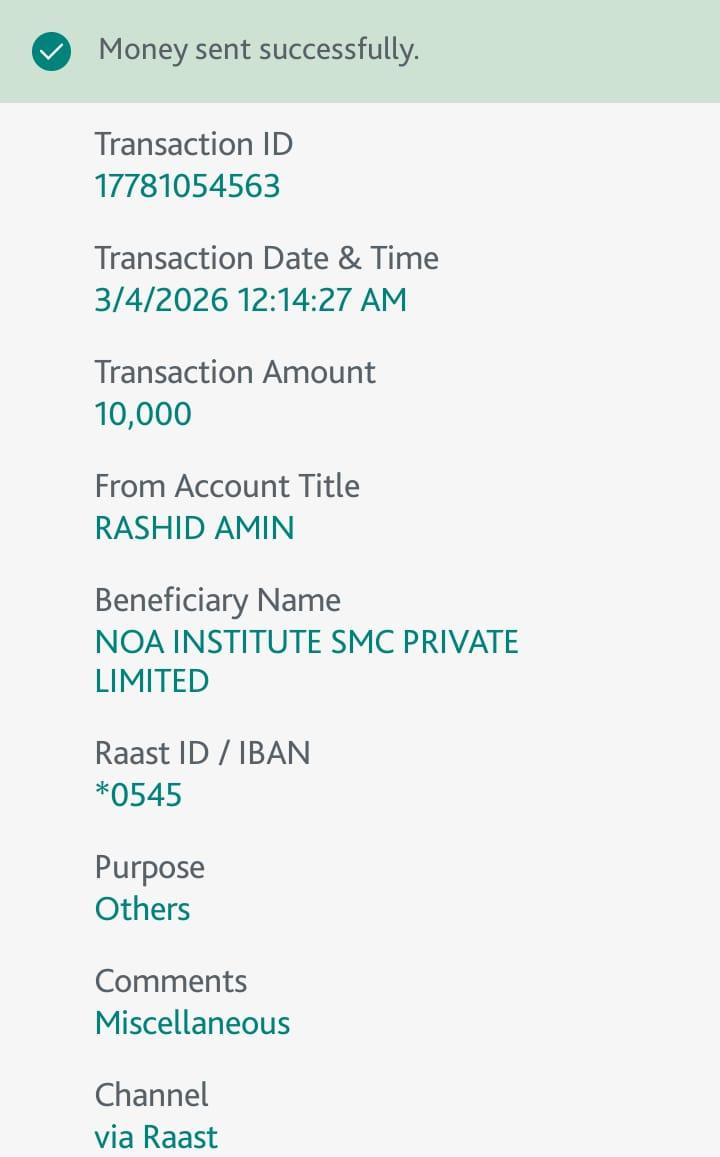Click the Transaction Amount label
The height and width of the screenshot is (1157, 720).
coord(235,372)
